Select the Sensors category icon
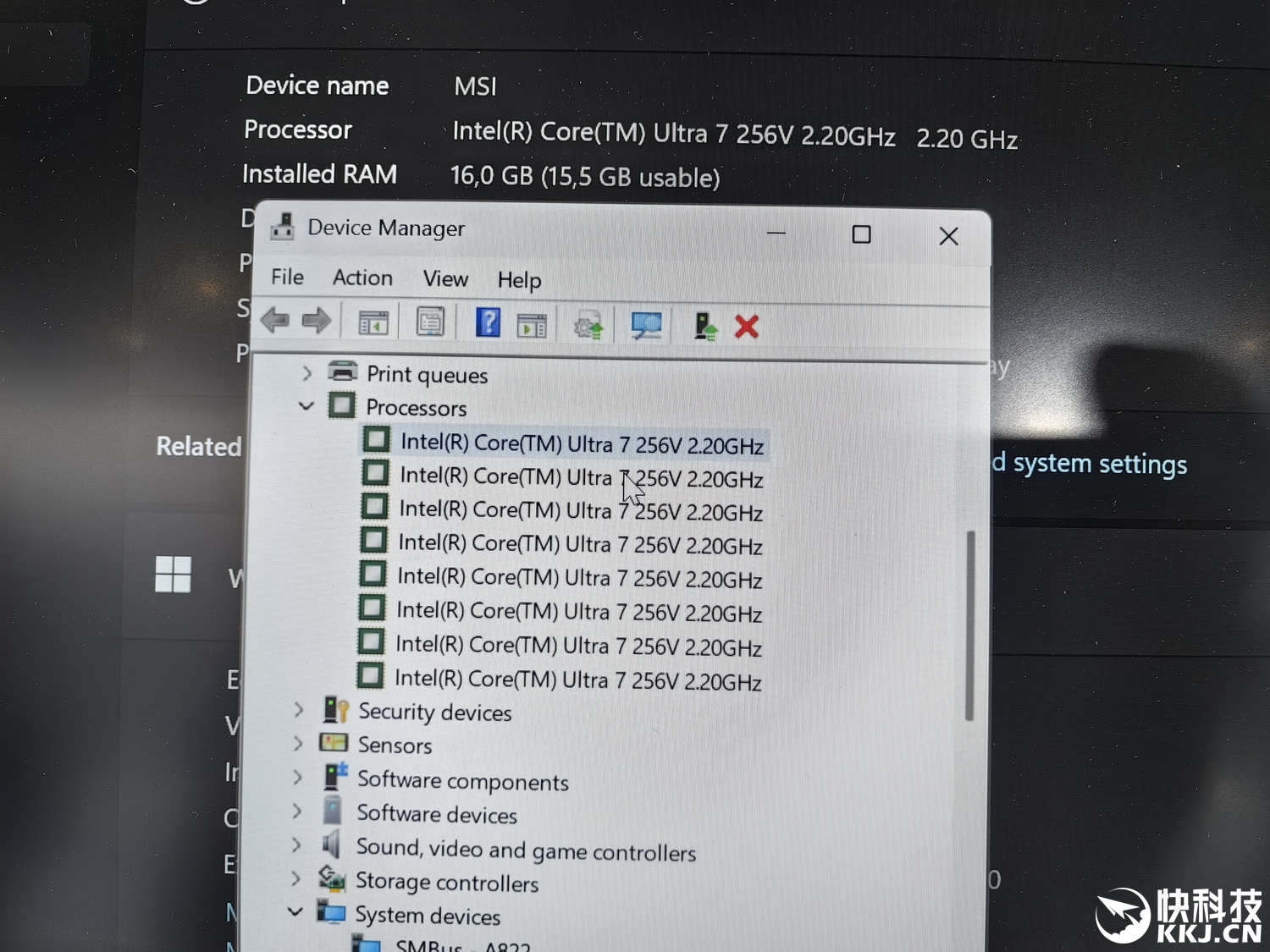 334,743
